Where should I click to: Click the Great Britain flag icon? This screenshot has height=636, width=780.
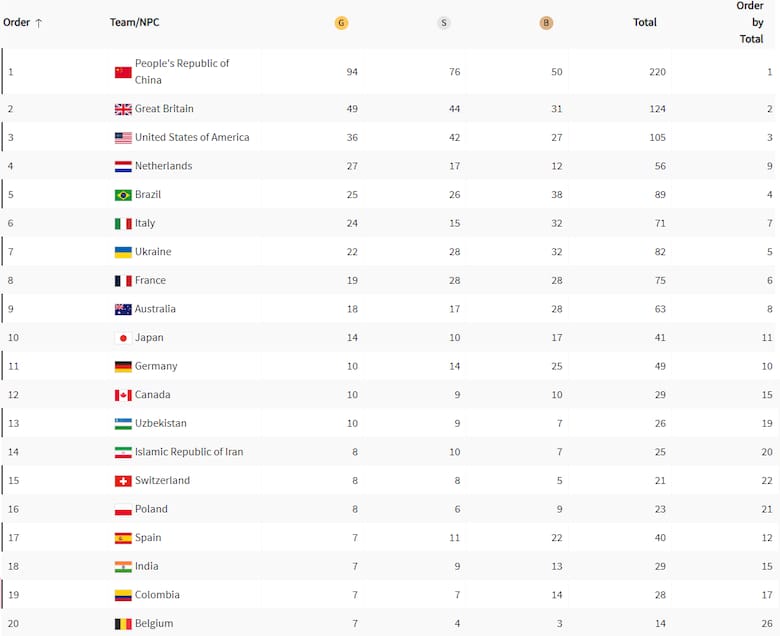click(123, 109)
